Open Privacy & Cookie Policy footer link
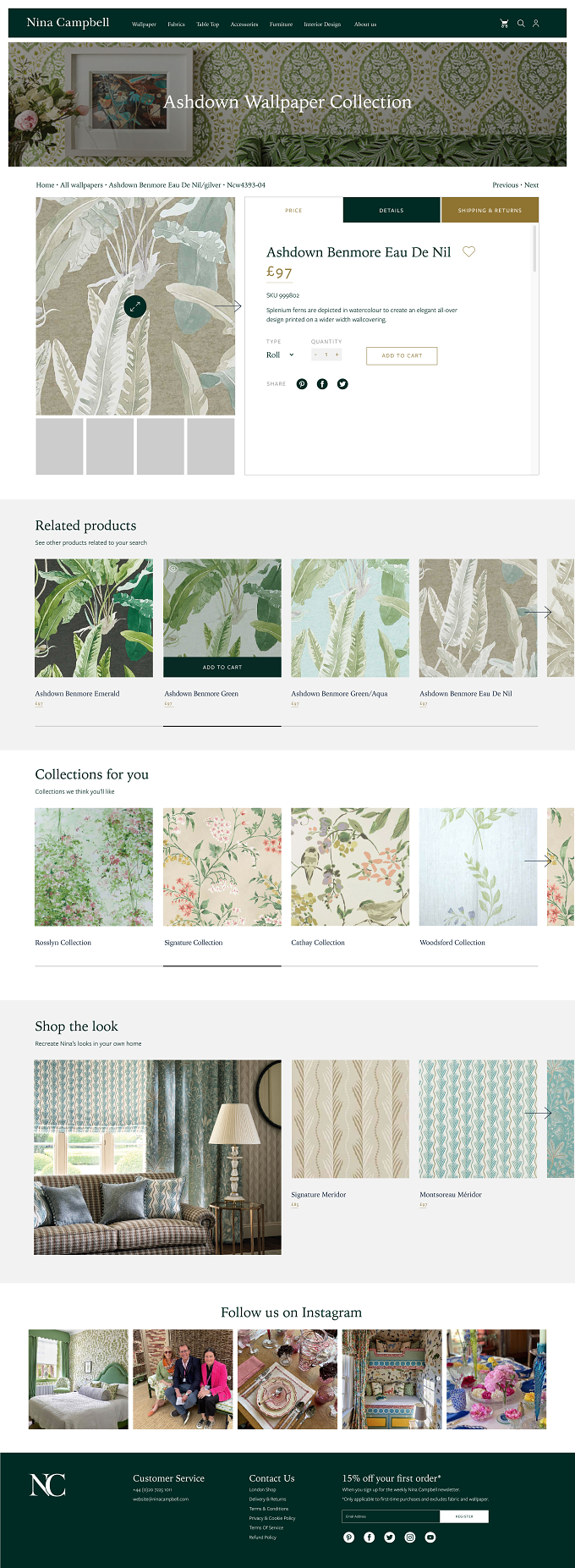This screenshot has width=575, height=1568. 272,1518
